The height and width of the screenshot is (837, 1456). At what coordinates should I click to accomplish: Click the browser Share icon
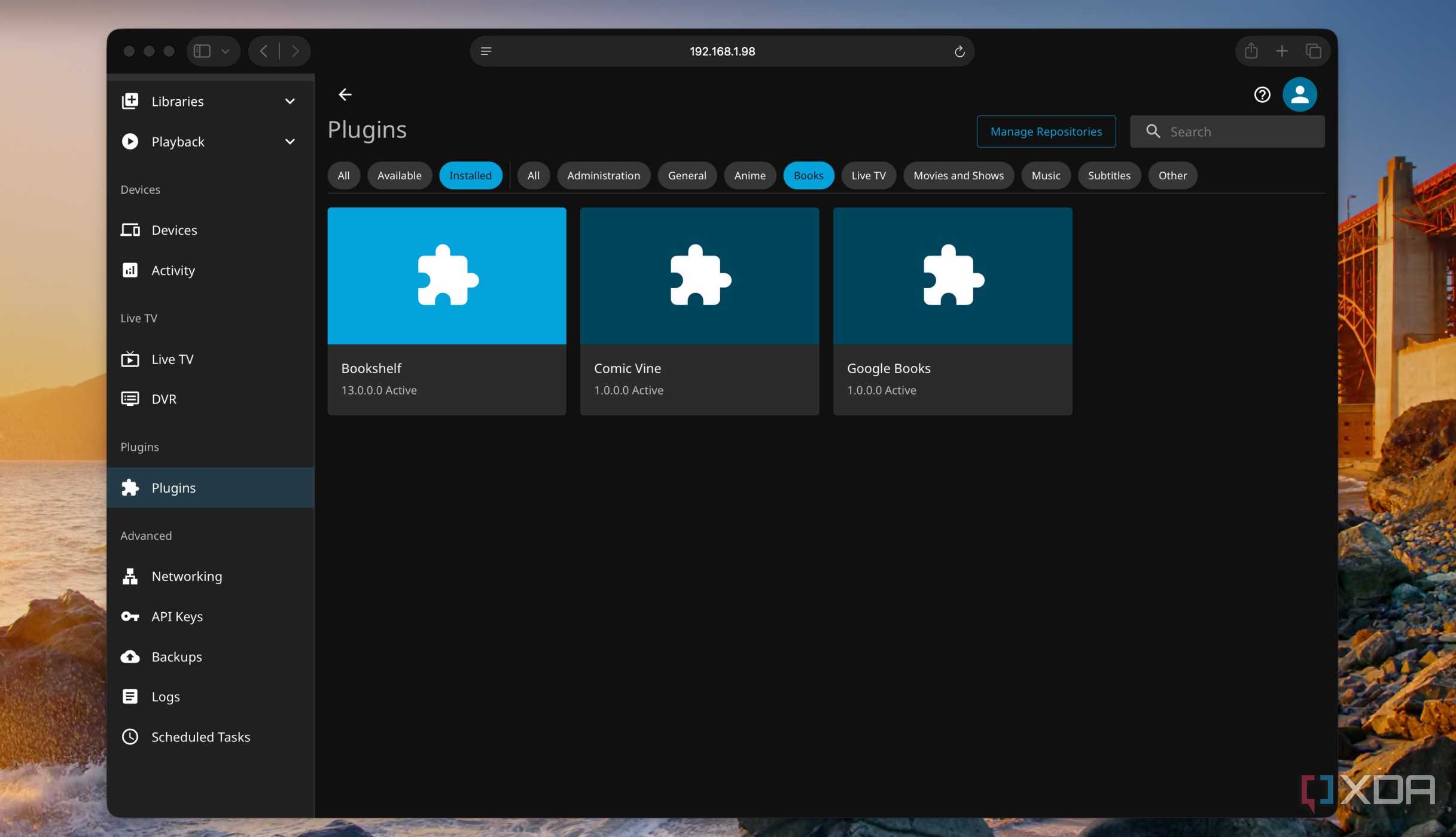[1251, 51]
